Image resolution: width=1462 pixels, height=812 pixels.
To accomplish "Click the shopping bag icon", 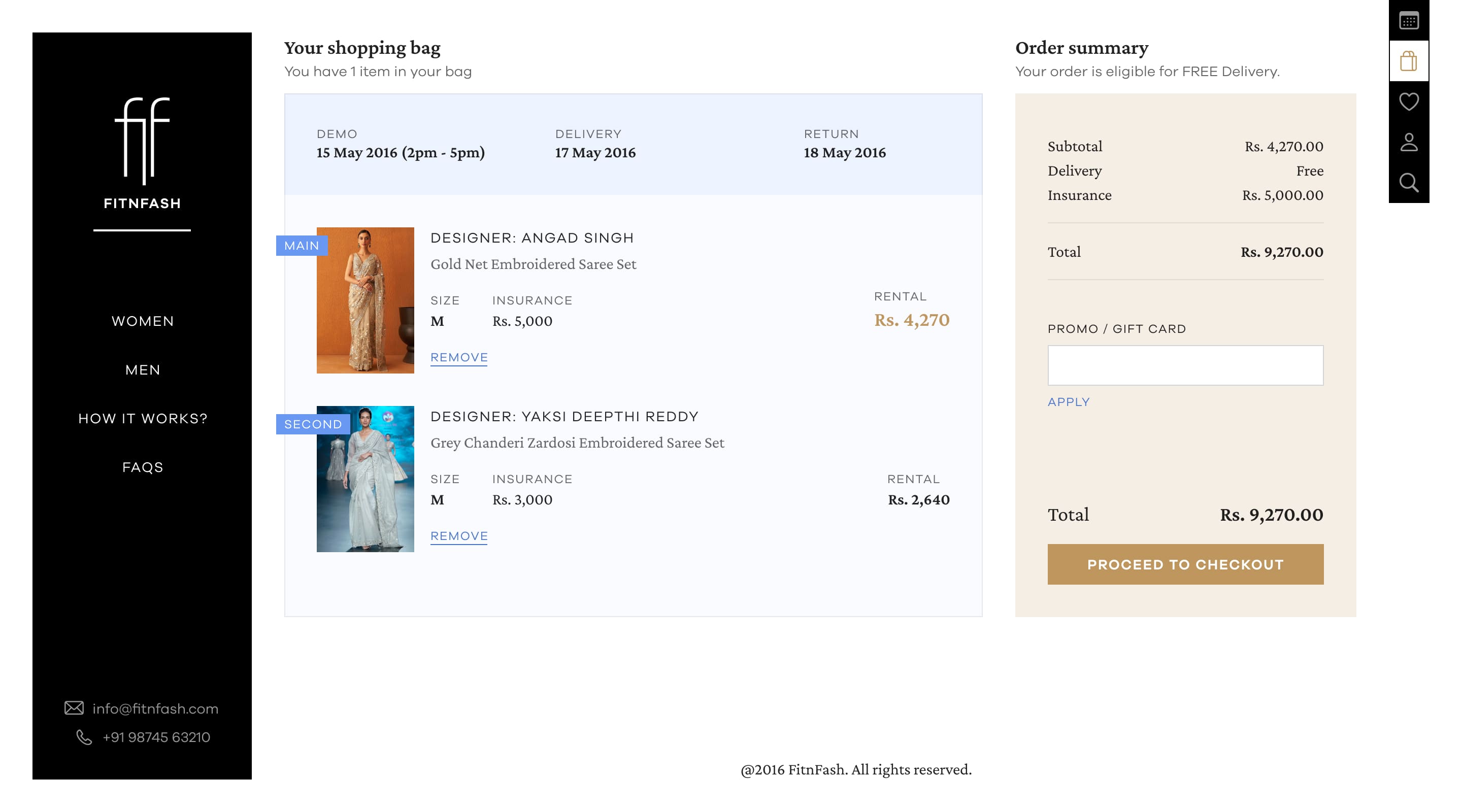I will point(1408,61).
